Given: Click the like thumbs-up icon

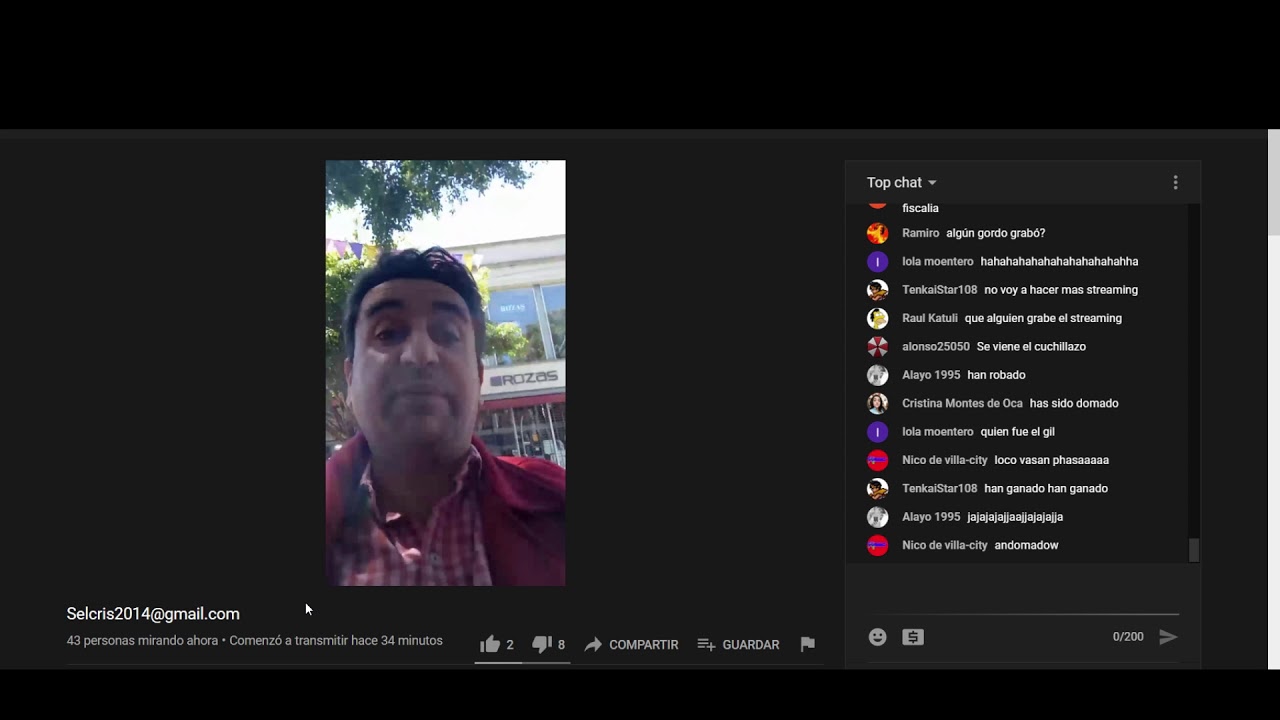Looking at the screenshot, I should [489, 645].
